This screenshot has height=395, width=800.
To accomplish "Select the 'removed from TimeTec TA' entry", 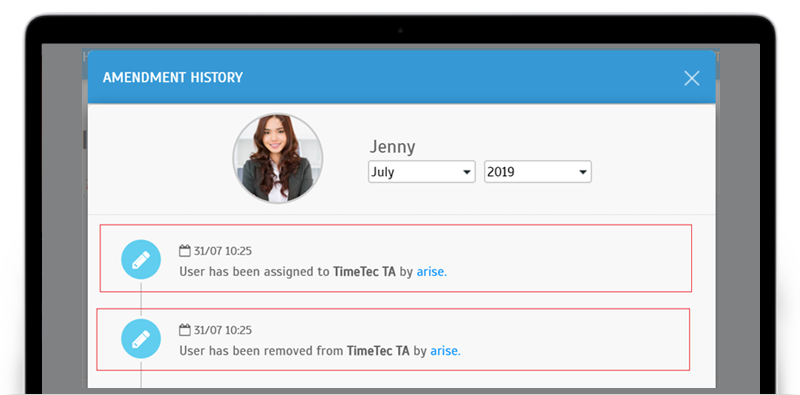I will 393,339.
